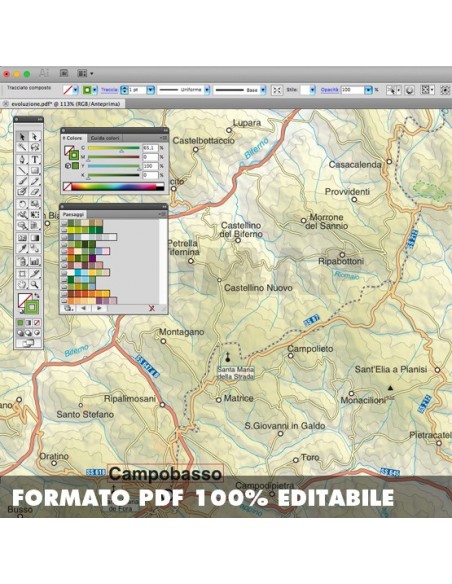Select the Hand tool

click(x=22, y=285)
